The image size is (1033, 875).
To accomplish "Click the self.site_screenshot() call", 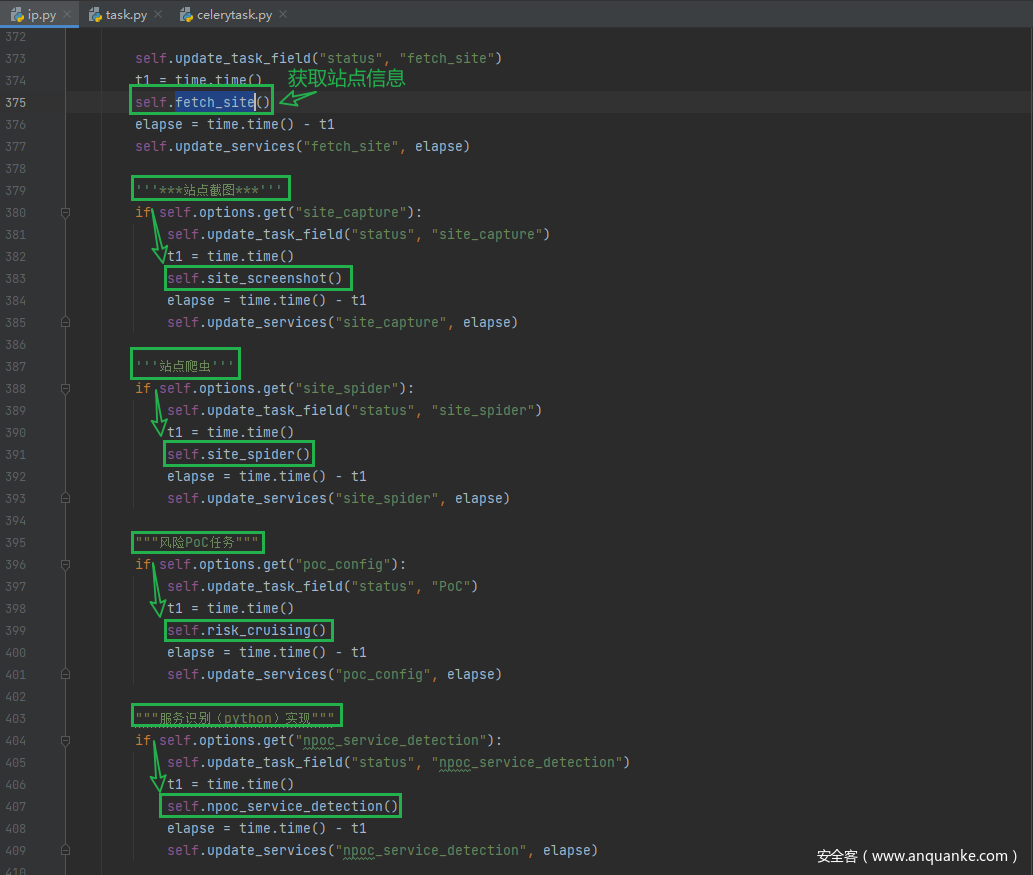I will pyautogui.click(x=258, y=278).
